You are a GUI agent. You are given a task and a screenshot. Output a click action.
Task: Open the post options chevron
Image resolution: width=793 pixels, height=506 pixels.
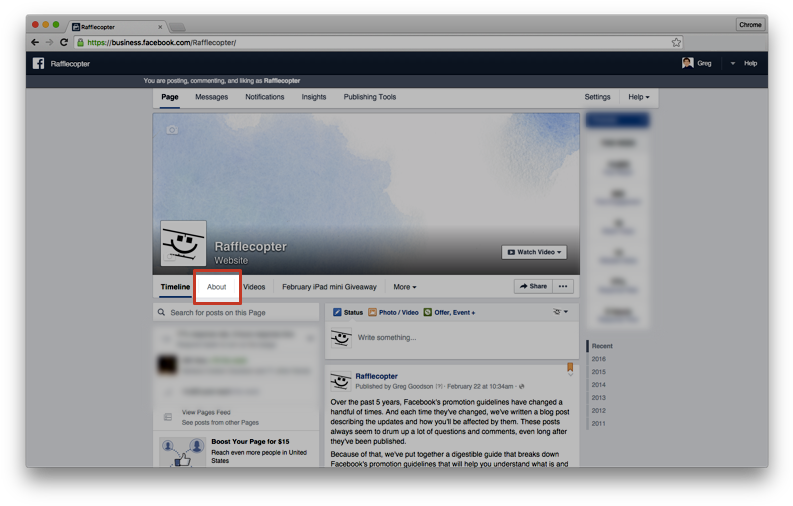coord(570,375)
